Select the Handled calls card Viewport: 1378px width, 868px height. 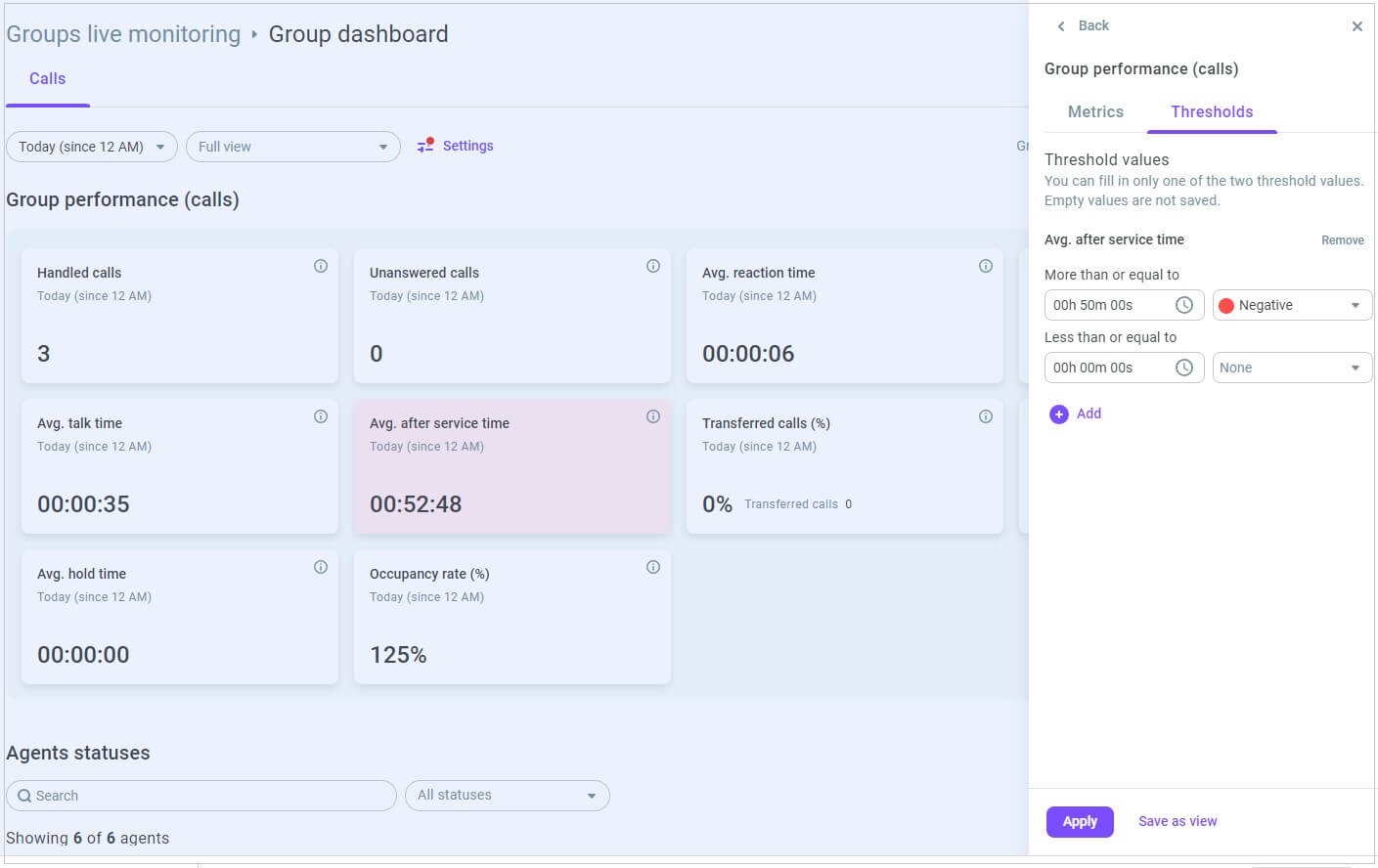coord(180,316)
